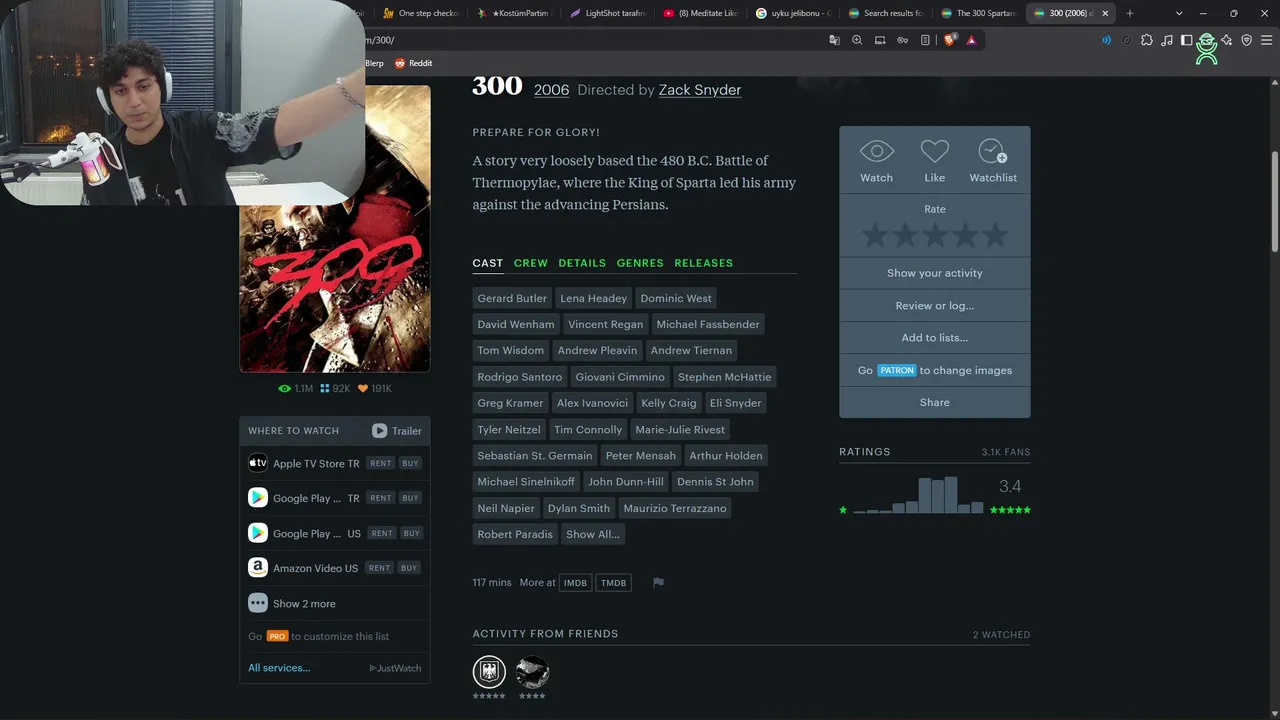Viewport: 1280px width, 720px height.
Task: Rate the film five stars
Action: pos(995,236)
